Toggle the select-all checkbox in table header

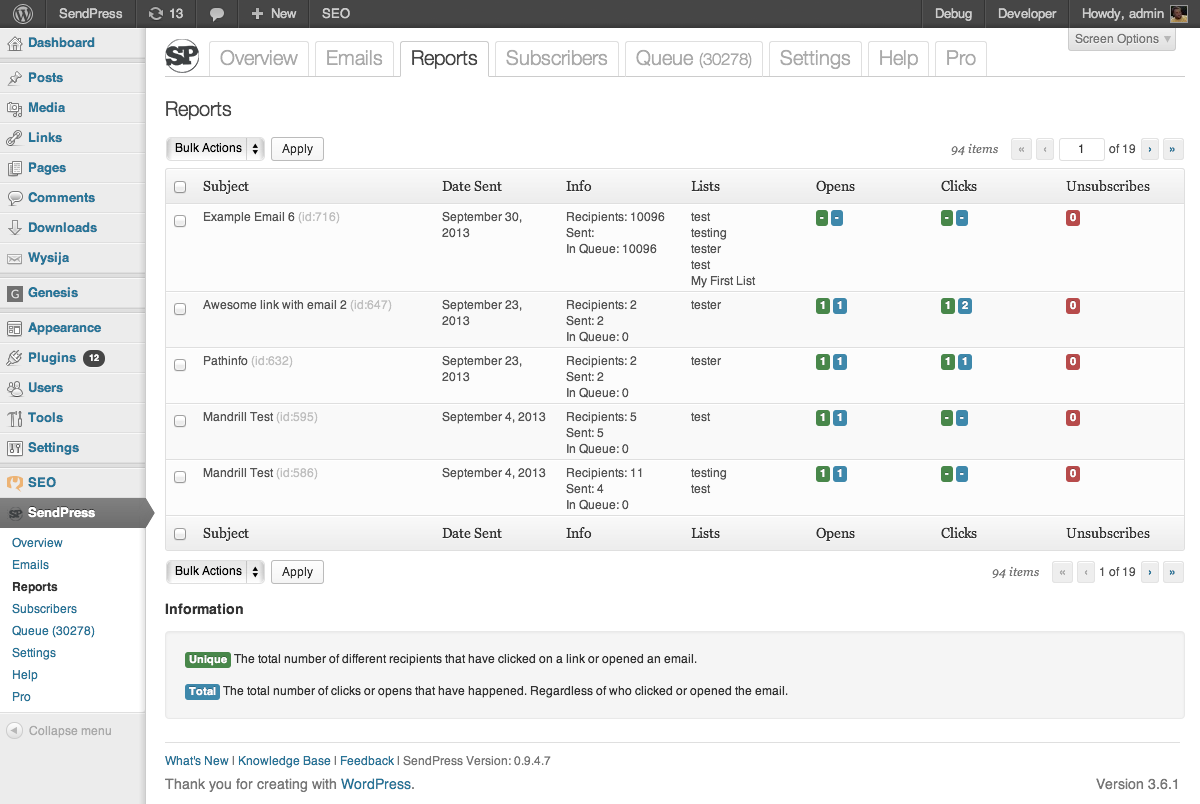click(180, 187)
